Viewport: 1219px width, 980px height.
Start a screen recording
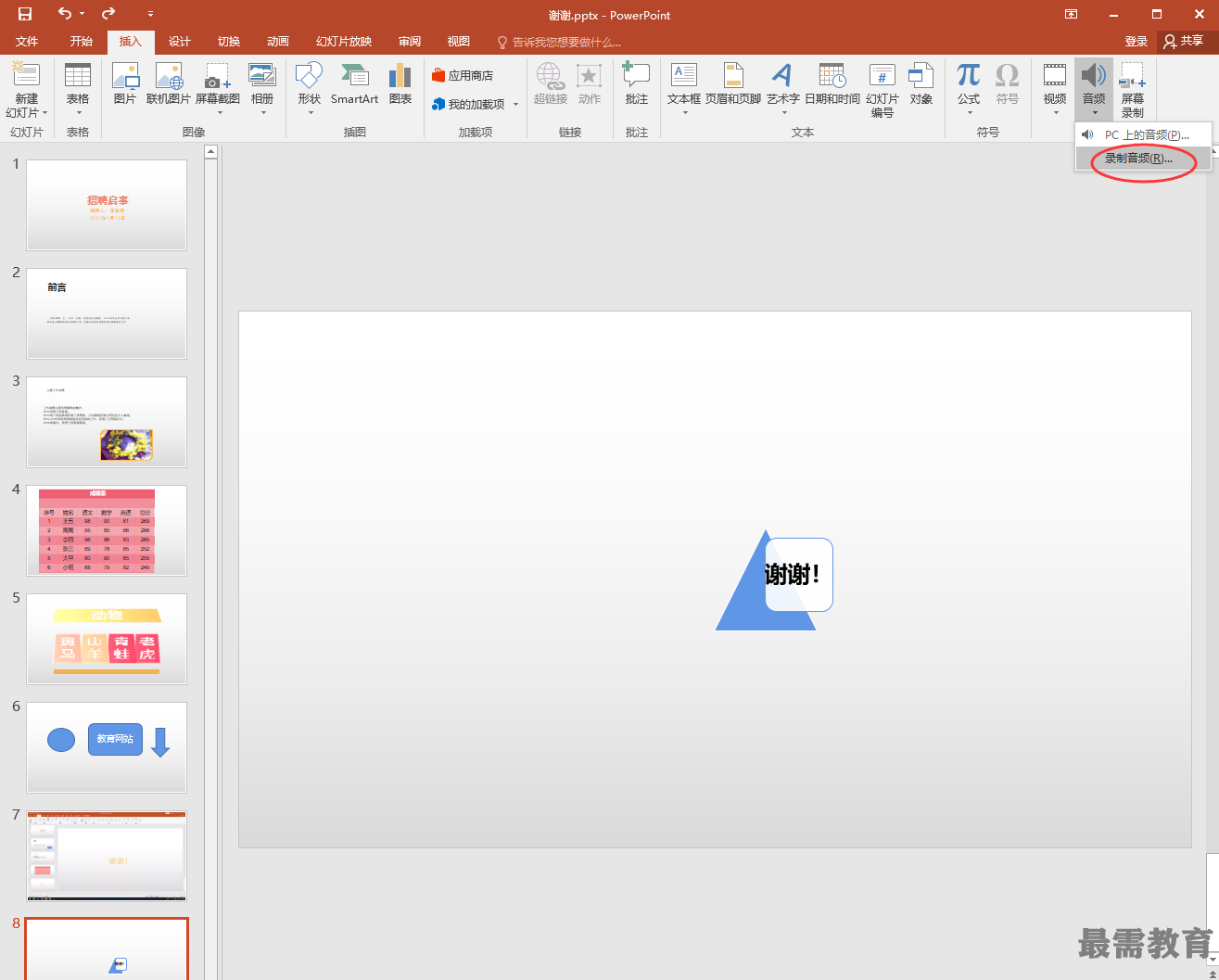1133,90
